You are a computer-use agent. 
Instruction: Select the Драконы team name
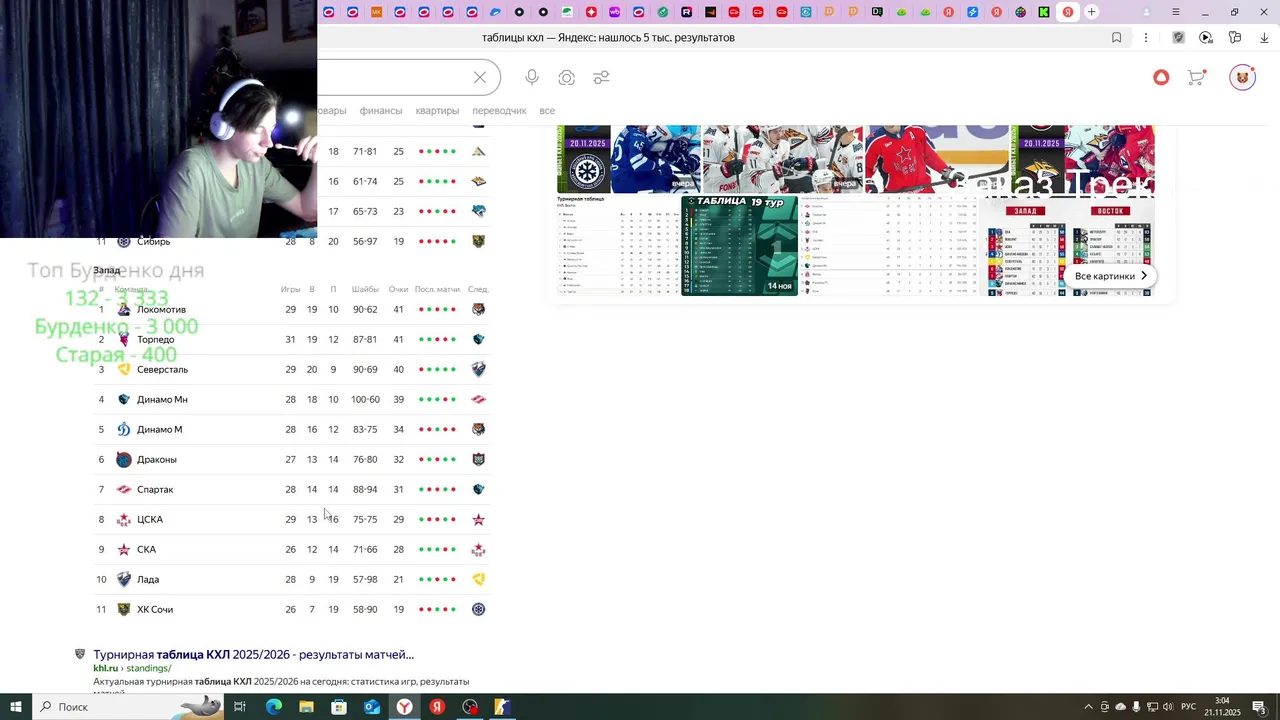point(156,460)
